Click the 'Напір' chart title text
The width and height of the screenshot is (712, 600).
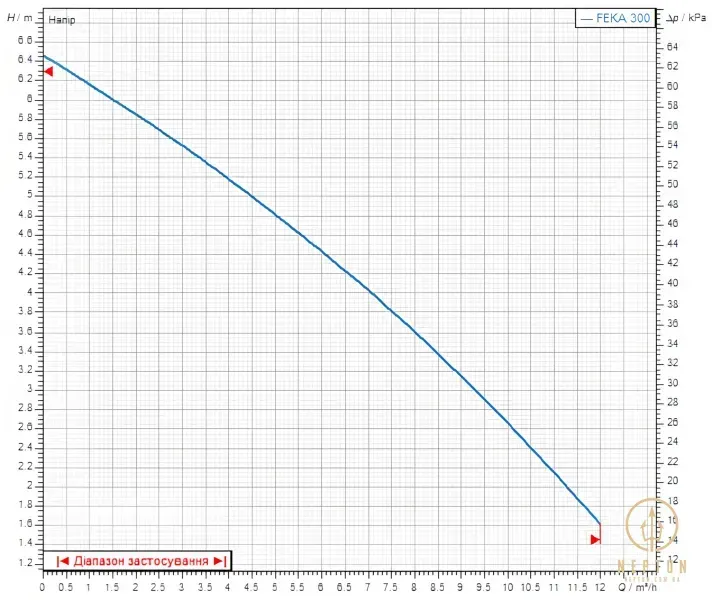point(62,20)
